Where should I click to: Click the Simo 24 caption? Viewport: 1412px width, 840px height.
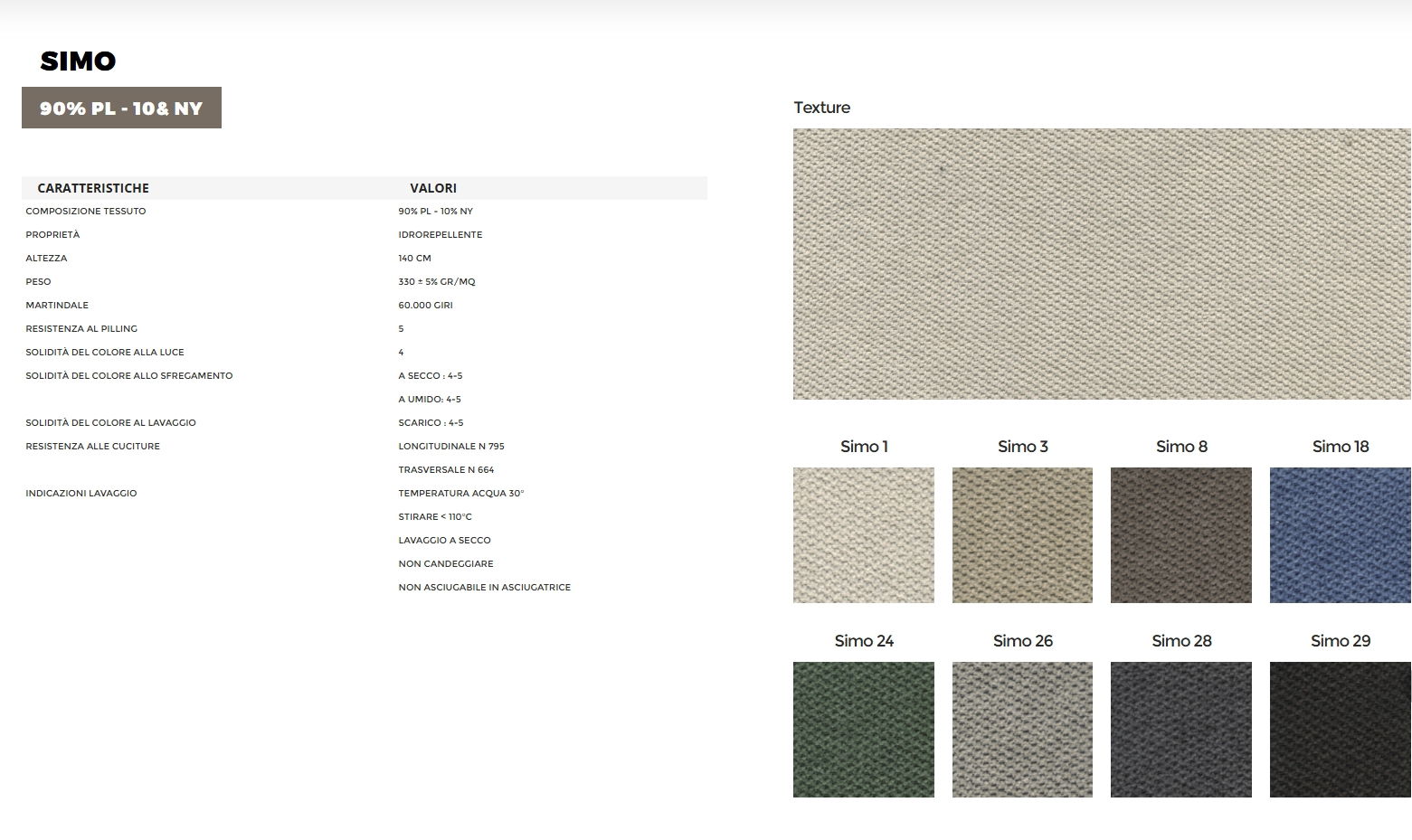864,640
